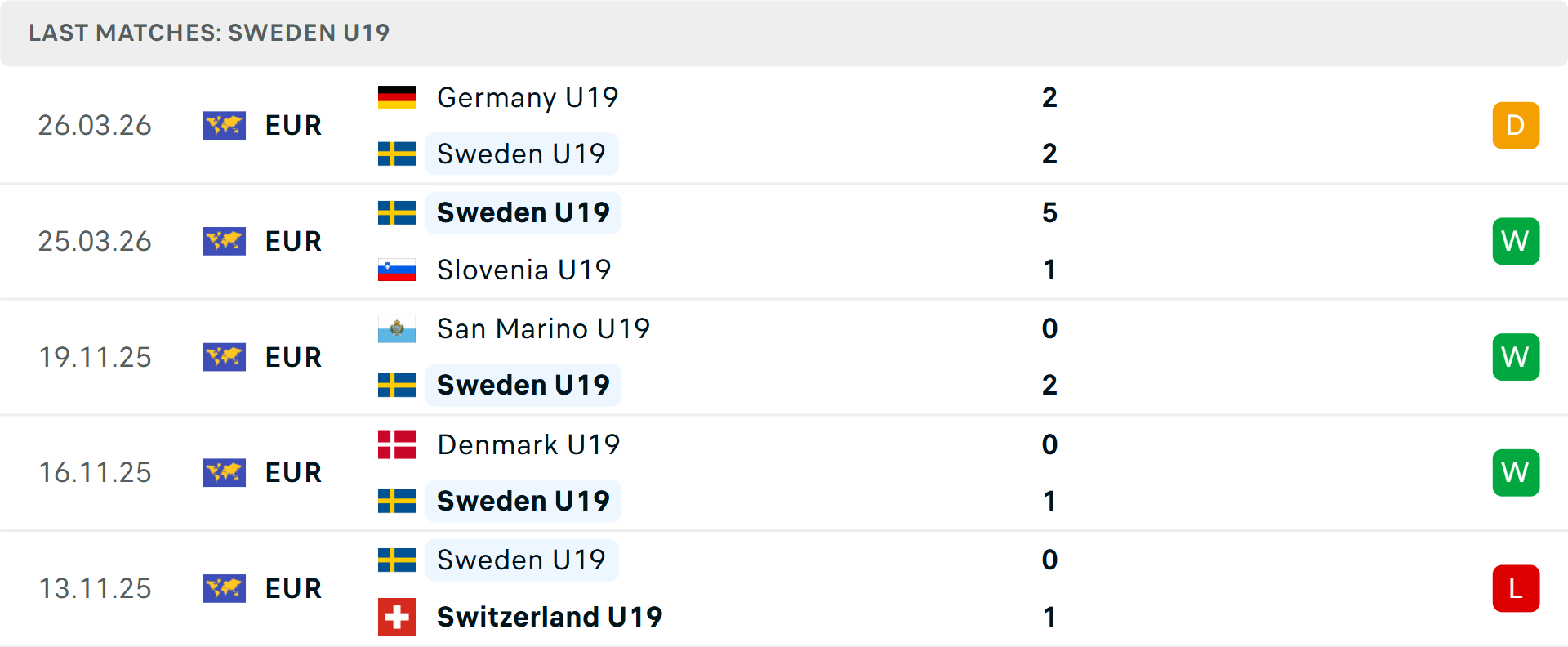1568x647 pixels.
Task: Click the San Marino U19 flag icon
Action: 397,328
